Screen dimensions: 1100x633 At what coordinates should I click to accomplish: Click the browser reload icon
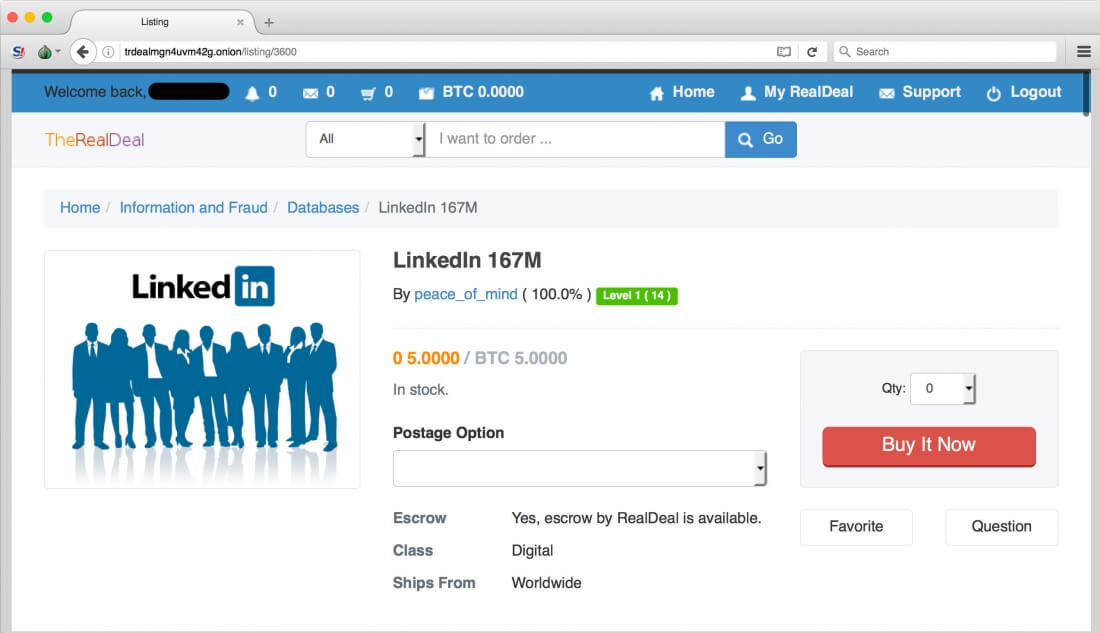(813, 50)
